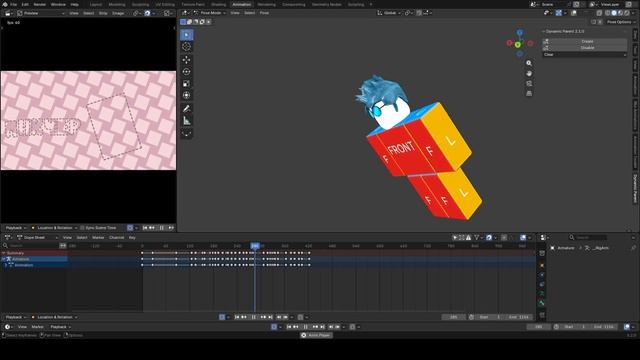640x360 pixels.
Task: Toggle Only Show Selected in dope sheet header
Action: coord(455,238)
